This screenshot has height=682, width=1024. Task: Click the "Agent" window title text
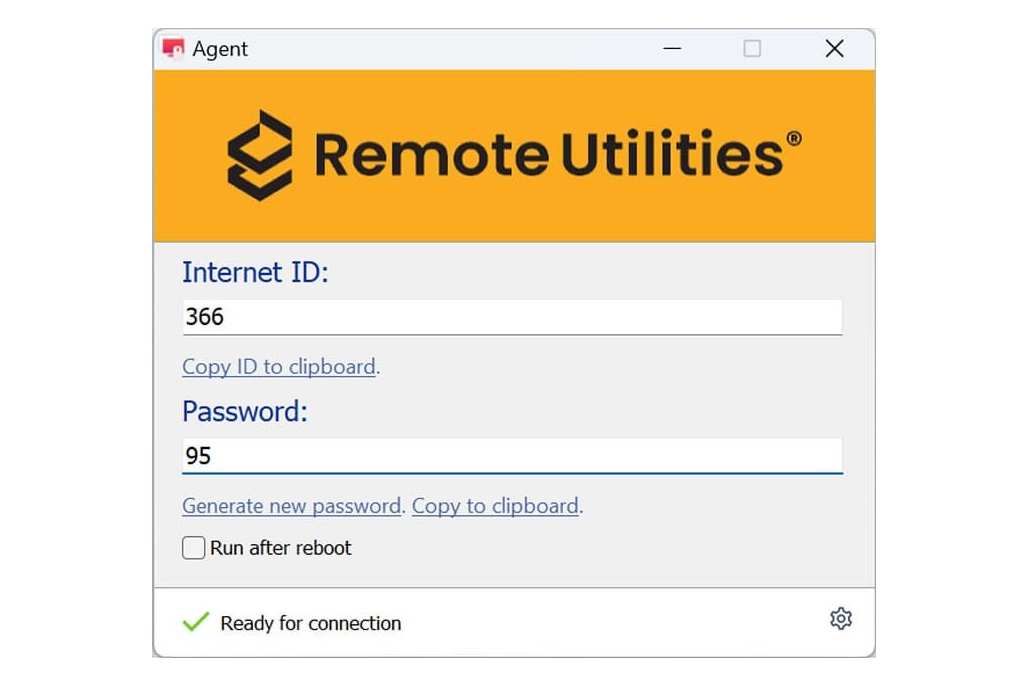[220, 49]
